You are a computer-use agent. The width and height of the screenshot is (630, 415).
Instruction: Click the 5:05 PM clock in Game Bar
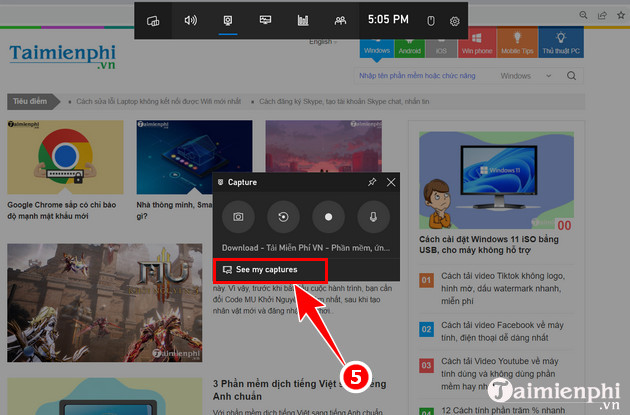(x=388, y=20)
